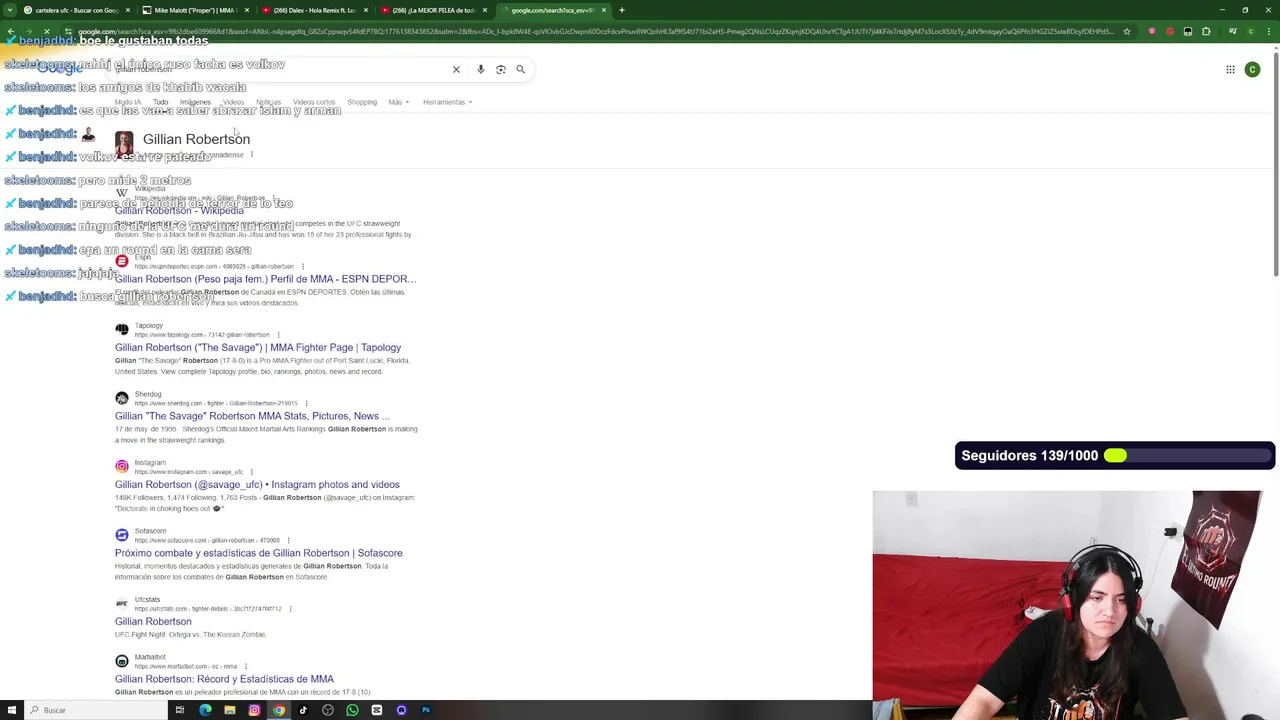The width and height of the screenshot is (1280, 720).
Task: Click the Chrome profile icon in toolbar
Action: (x=1250, y=31)
